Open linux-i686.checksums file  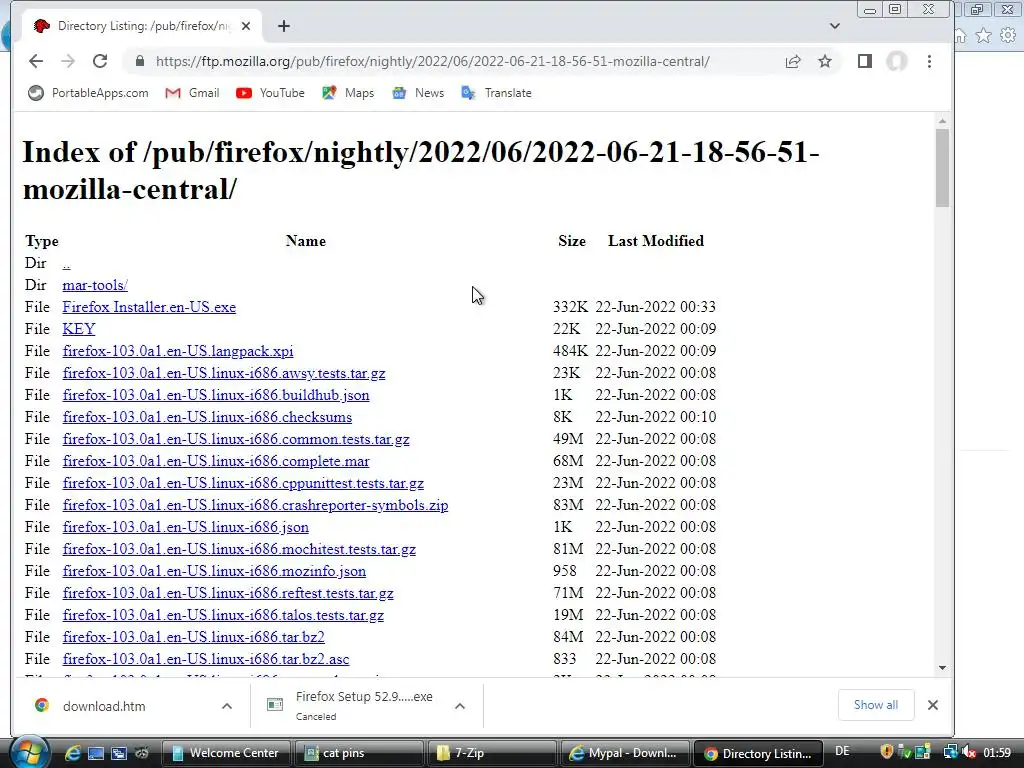point(207,417)
